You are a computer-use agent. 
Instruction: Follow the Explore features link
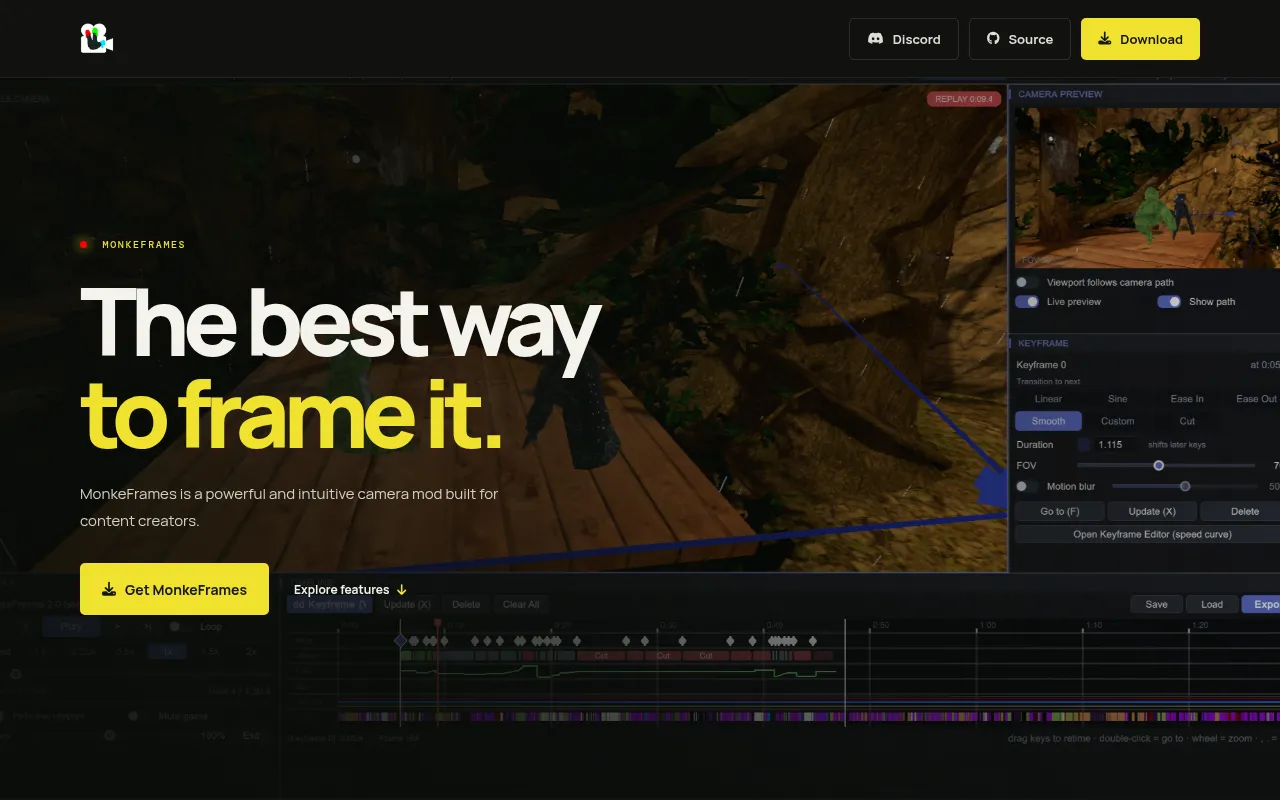coord(350,589)
